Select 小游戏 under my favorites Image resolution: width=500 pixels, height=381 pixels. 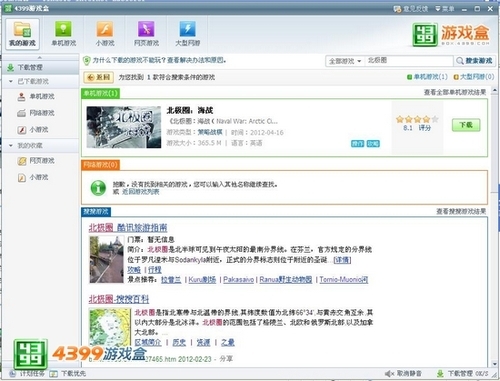coord(33,177)
